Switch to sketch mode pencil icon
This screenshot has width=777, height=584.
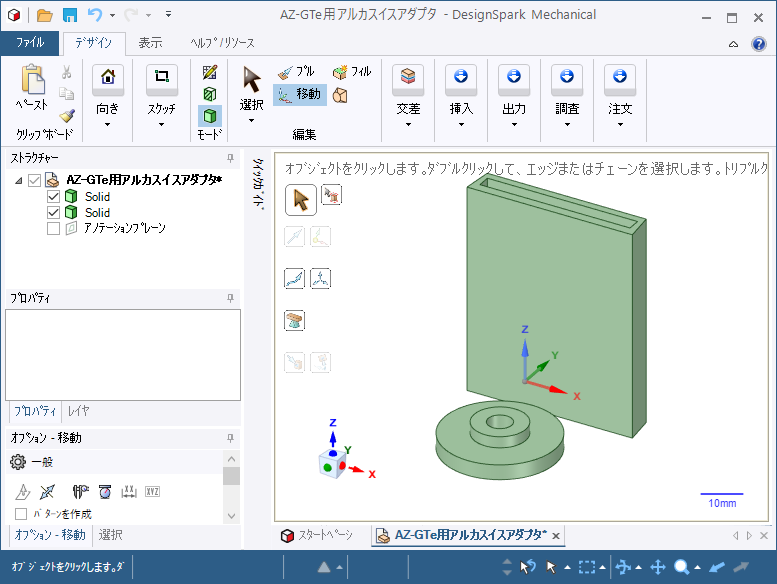210,72
